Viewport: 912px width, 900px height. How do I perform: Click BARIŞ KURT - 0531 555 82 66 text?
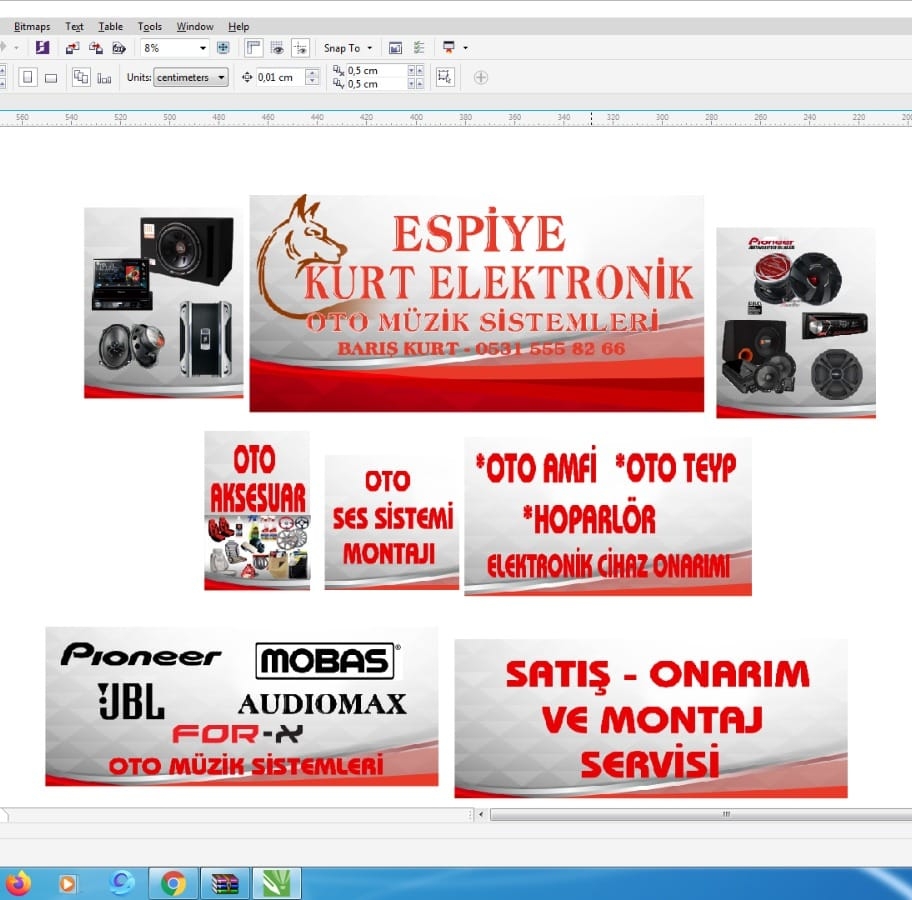pos(482,348)
